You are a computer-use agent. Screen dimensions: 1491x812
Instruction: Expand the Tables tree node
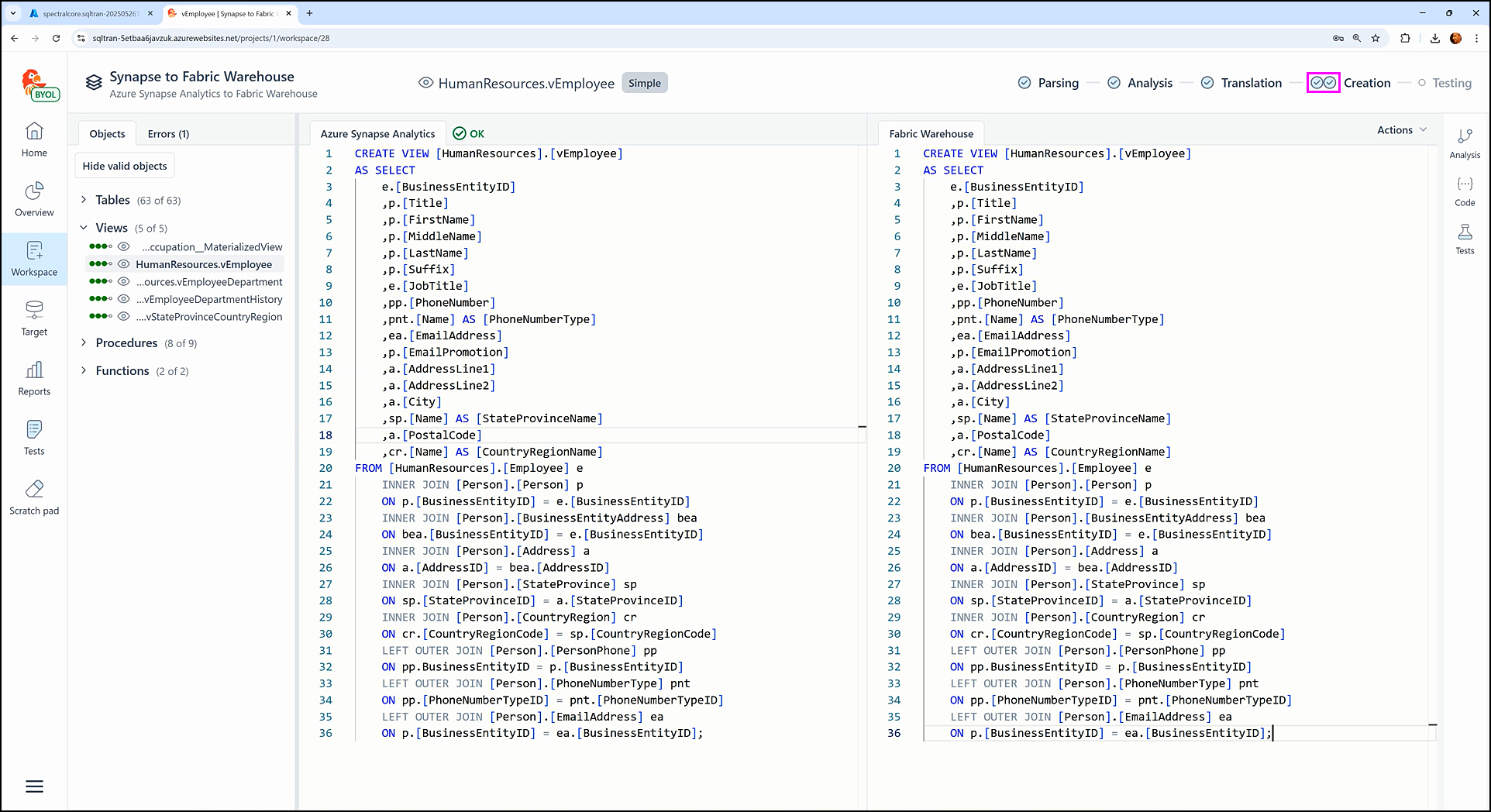click(84, 200)
